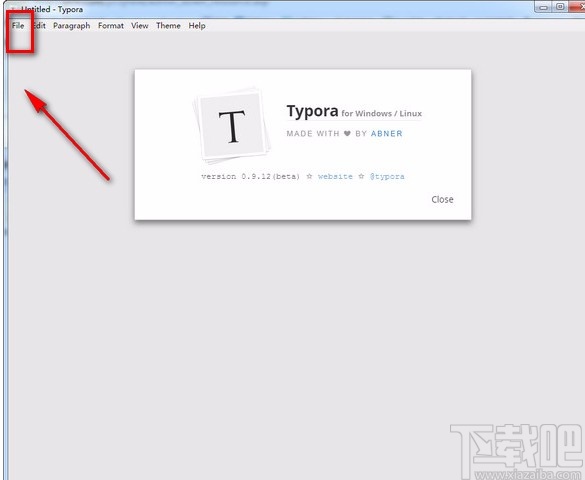Close the Typora about dialog
Screen dimensions: 585x480
442,200
